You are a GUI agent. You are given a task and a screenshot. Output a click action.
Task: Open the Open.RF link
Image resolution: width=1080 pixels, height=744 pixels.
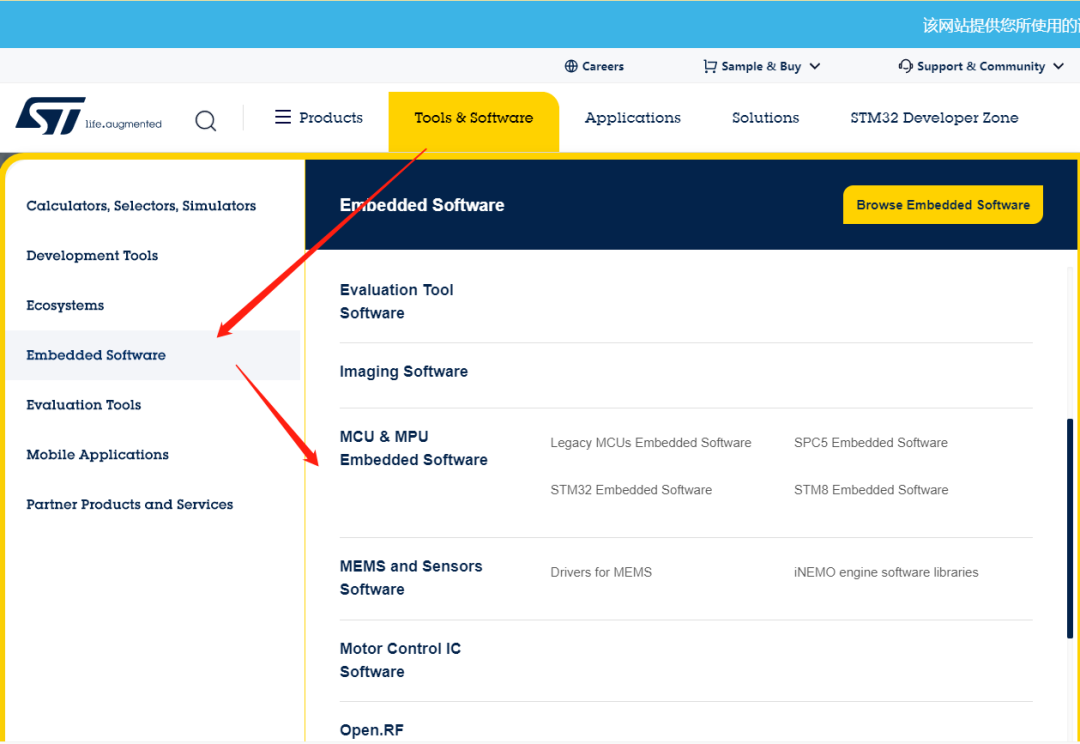[372, 730]
